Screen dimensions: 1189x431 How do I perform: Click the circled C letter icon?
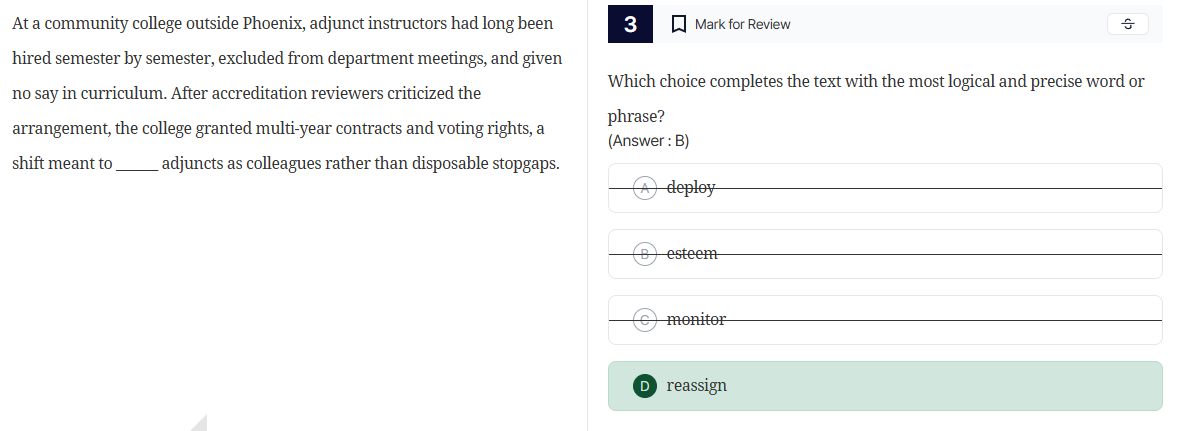coord(646,319)
